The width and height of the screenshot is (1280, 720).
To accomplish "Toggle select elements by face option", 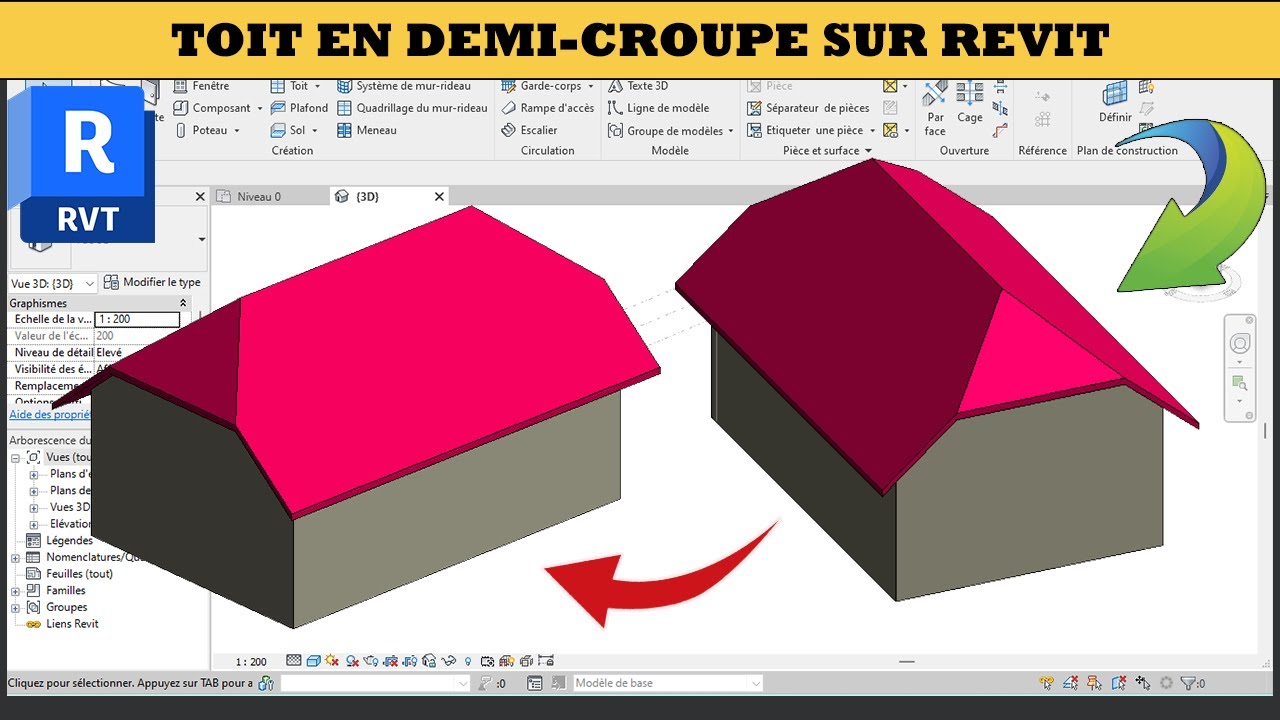I will point(1119,684).
